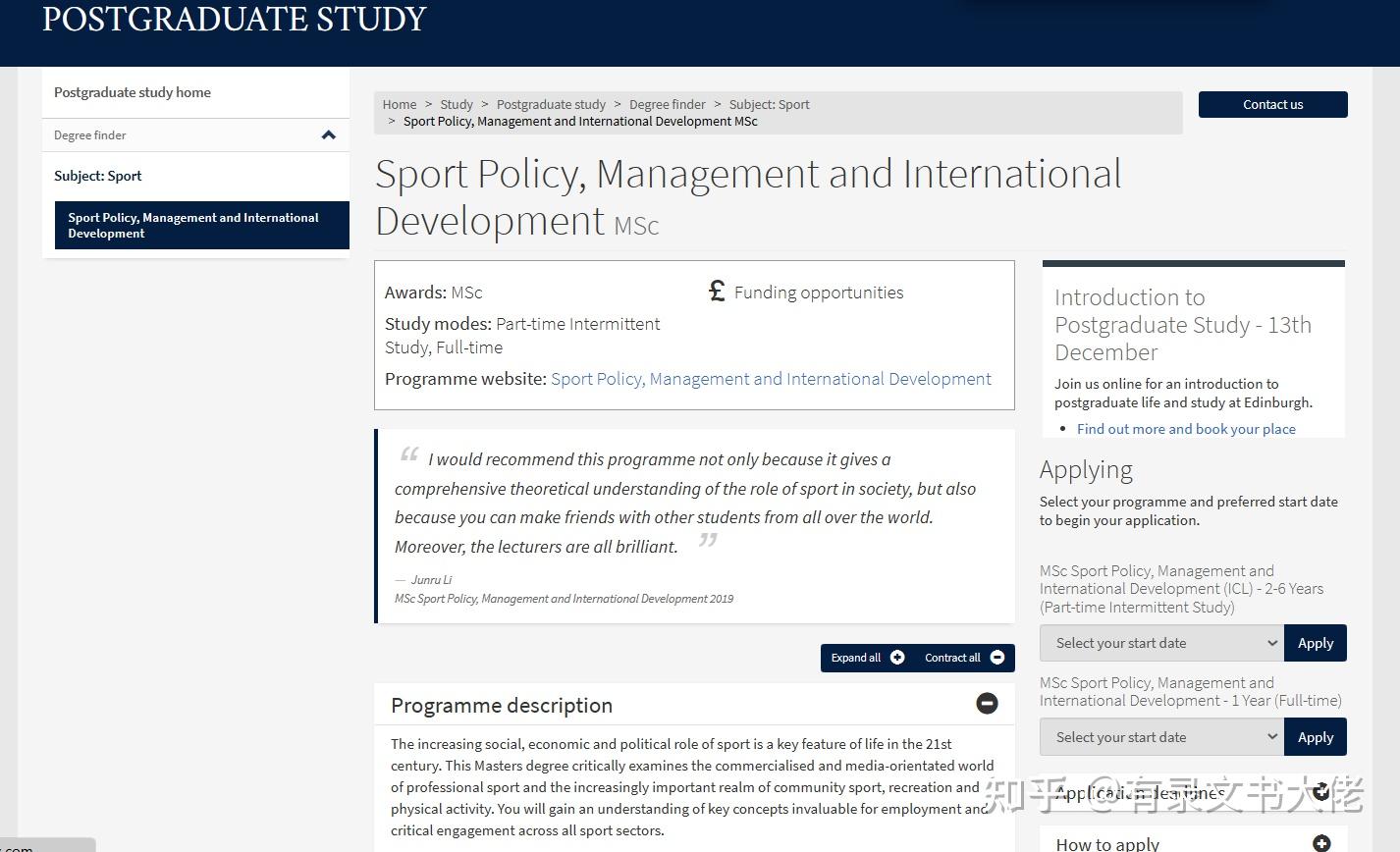Click Apply for the part-time ICL programme
Viewport: 1400px width, 852px height.
tap(1316, 643)
